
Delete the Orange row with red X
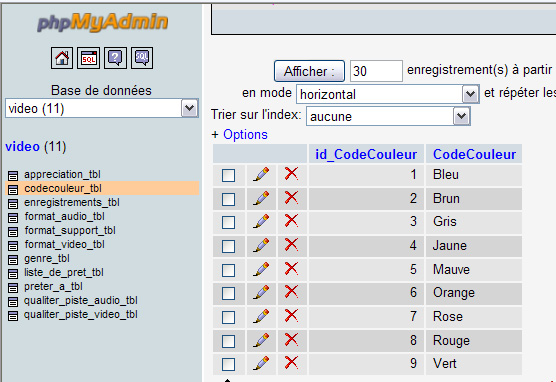[x=291, y=292]
